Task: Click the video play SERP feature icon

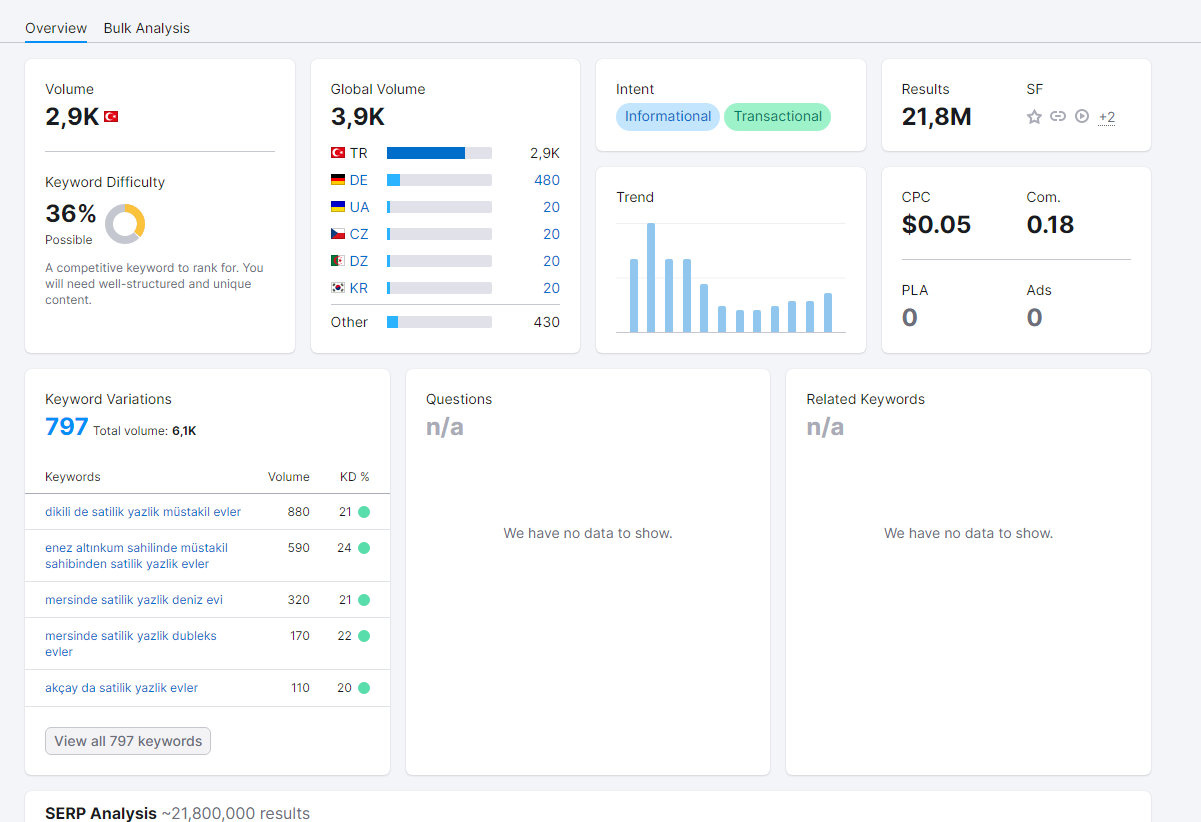Action: pyautogui.click(x=1082, y=117)
